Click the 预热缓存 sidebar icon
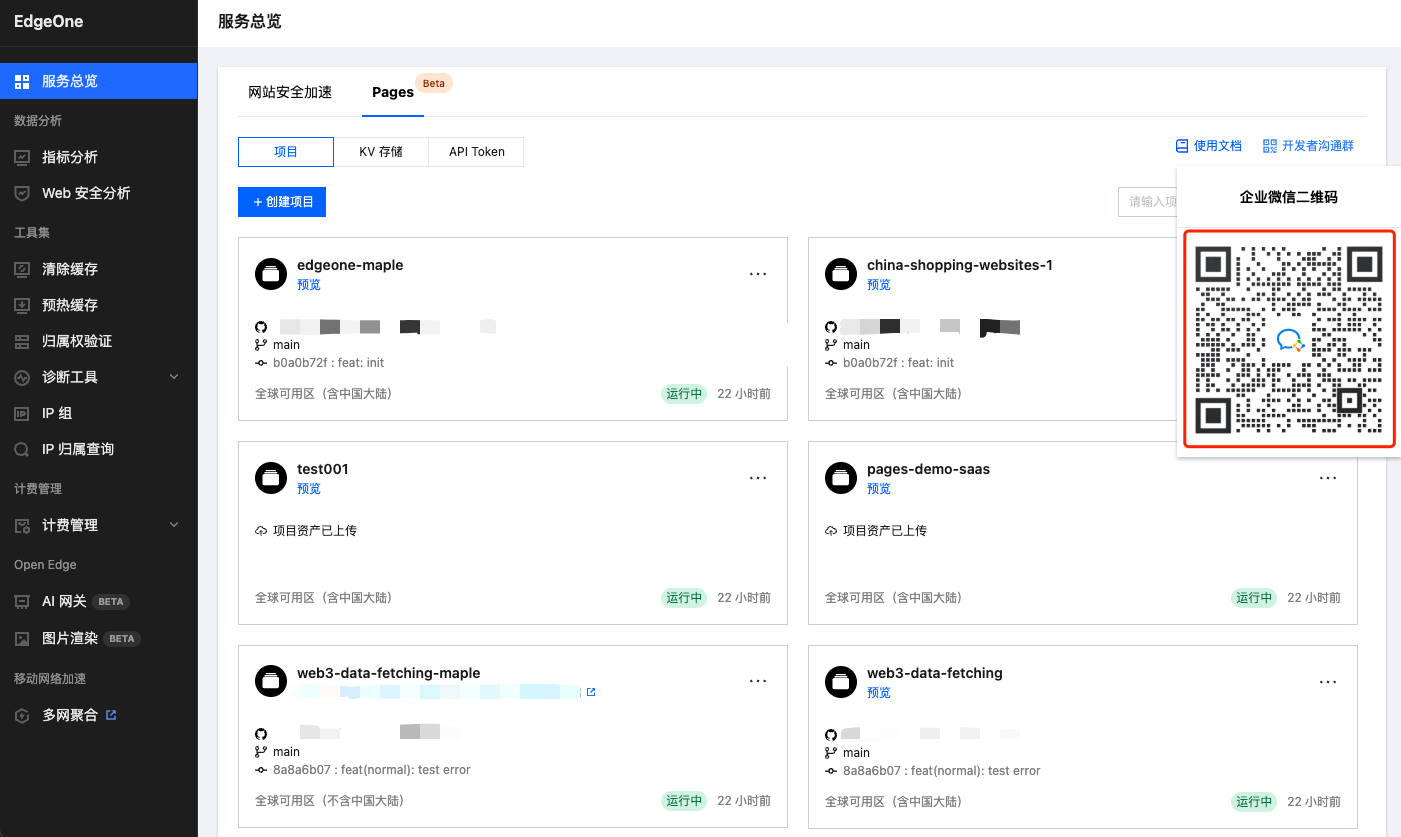1401x837 pixels. 22,306
